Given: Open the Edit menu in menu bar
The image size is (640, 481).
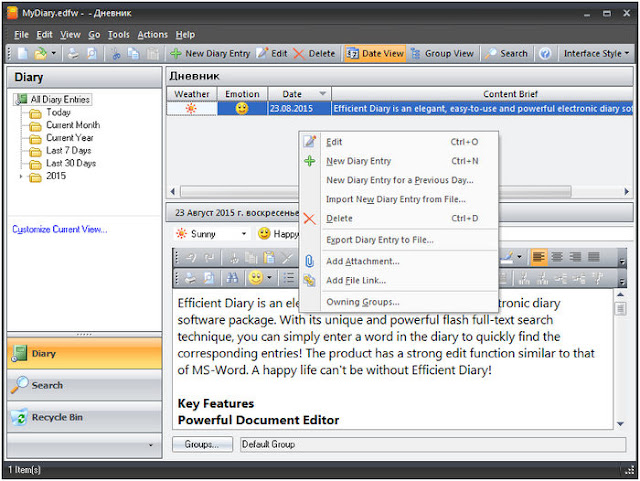Looking at the screenshot, I should click(44, 35).
